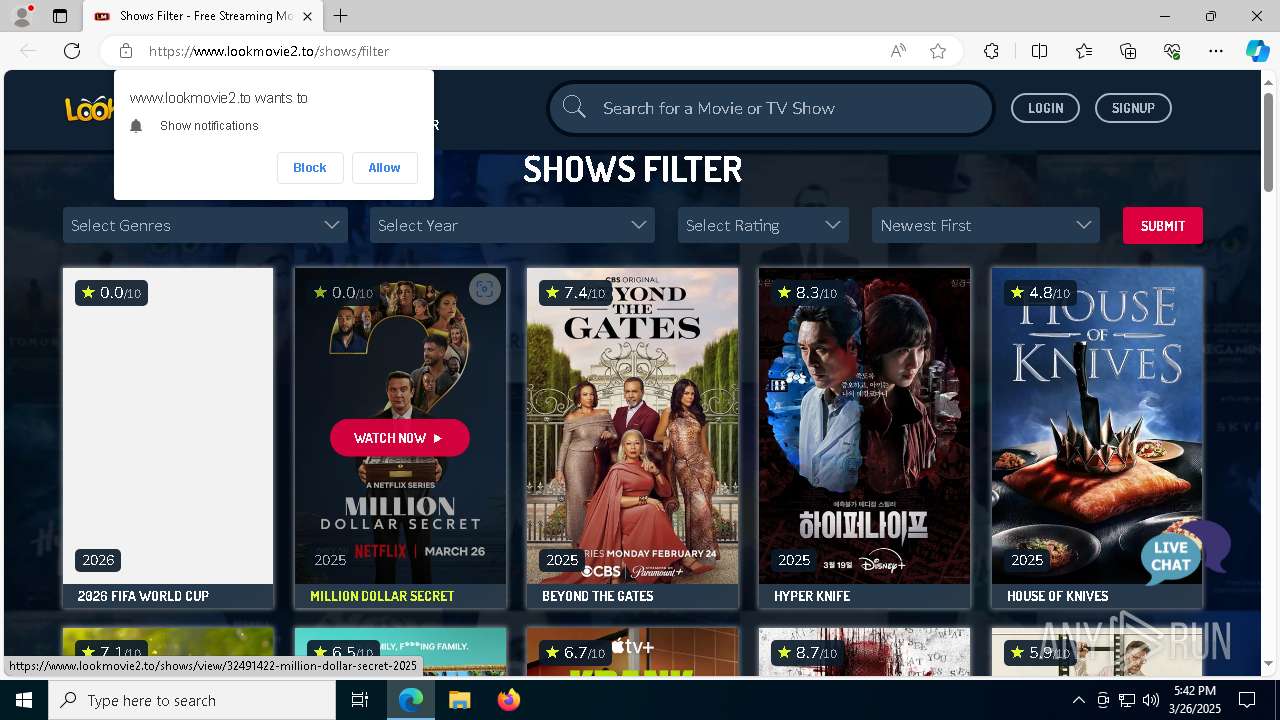Expand the Select Rating dropdown
Screen dimensions: 1280x720
(763, 225)
